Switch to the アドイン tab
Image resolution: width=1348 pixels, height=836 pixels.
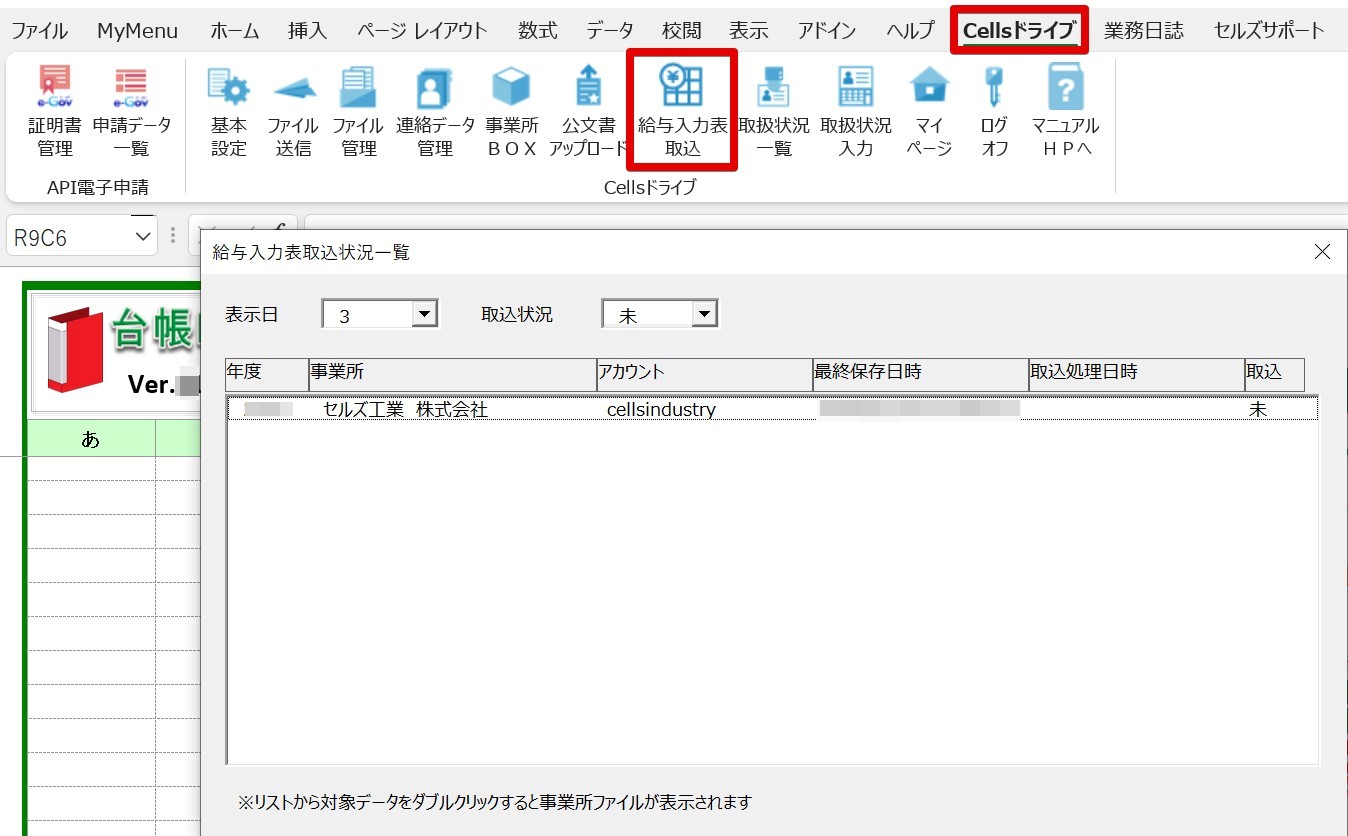click(827, 31)
